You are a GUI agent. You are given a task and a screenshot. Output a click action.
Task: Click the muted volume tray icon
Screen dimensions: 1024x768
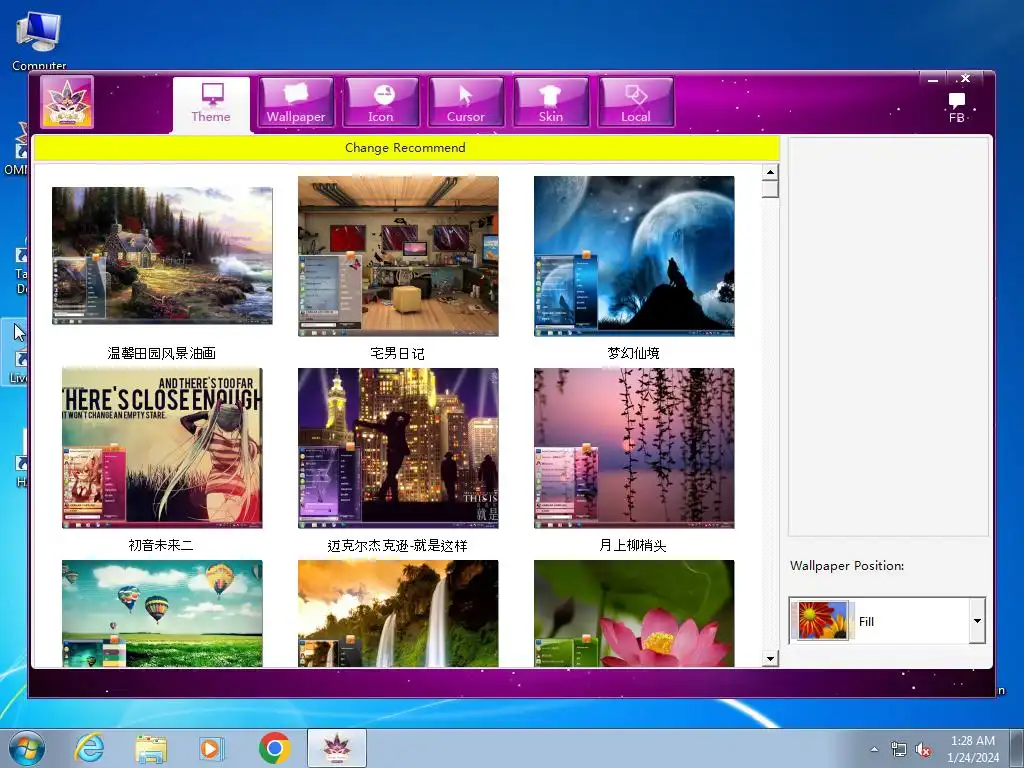(923, 750)
